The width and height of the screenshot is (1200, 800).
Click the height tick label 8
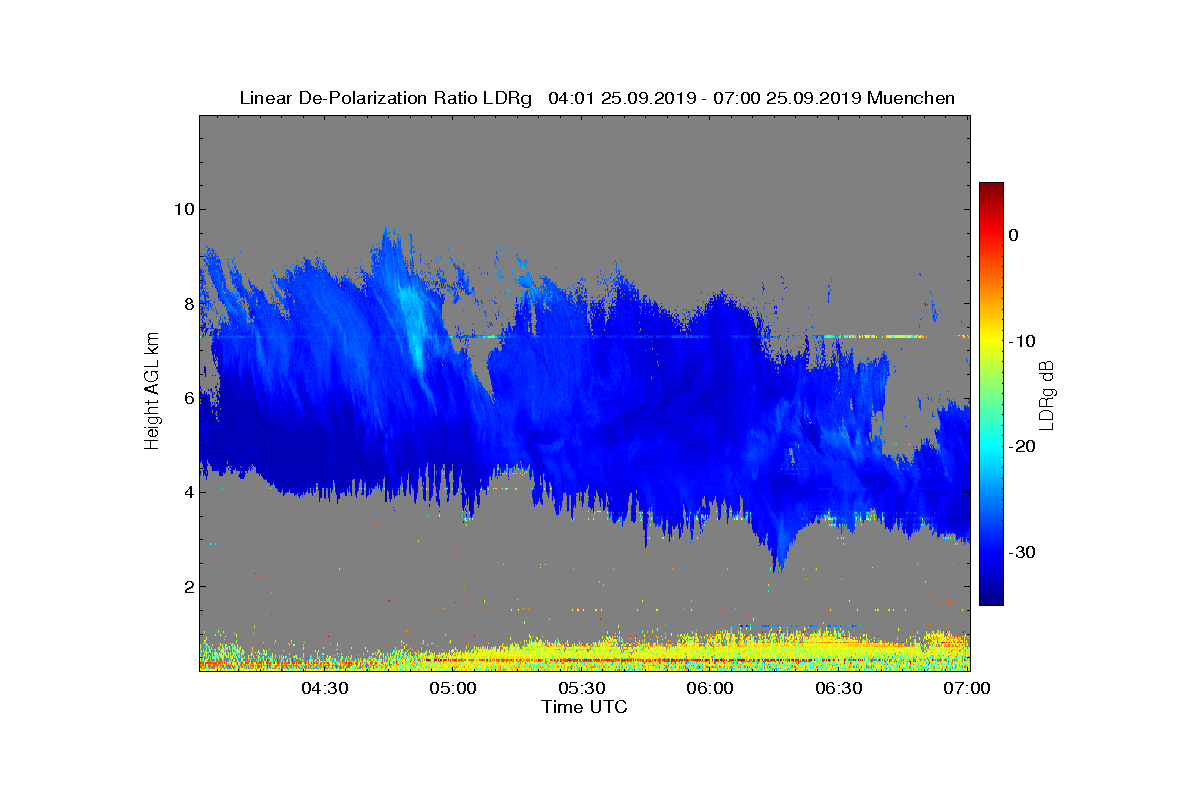[x=187, y=303]
